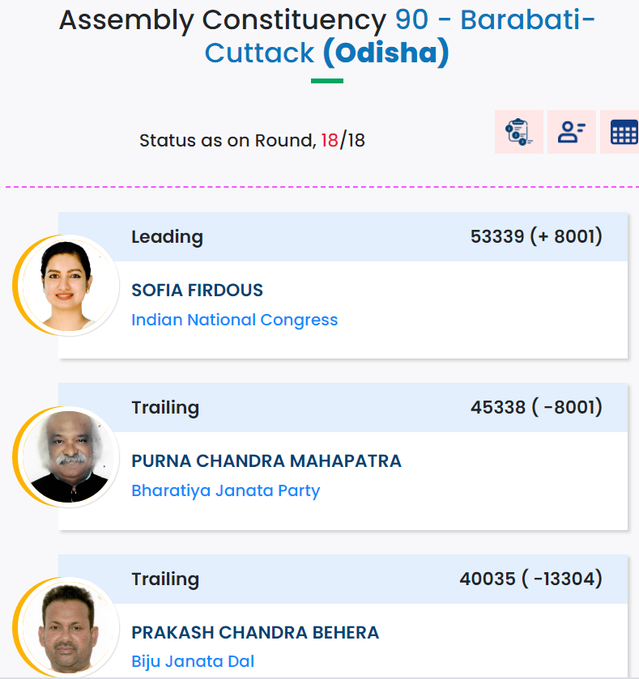This screenshot has height=679, width=639.
Task: Open the Biju Janata Dal link
Action: click(x=193, y=661)
